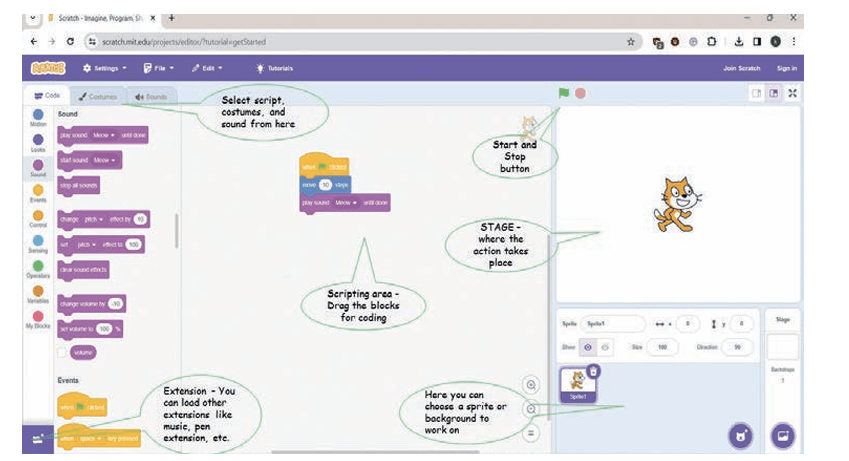
Task: Open pitch dropdown in change effect block
Action: click(x=93, y=219)
